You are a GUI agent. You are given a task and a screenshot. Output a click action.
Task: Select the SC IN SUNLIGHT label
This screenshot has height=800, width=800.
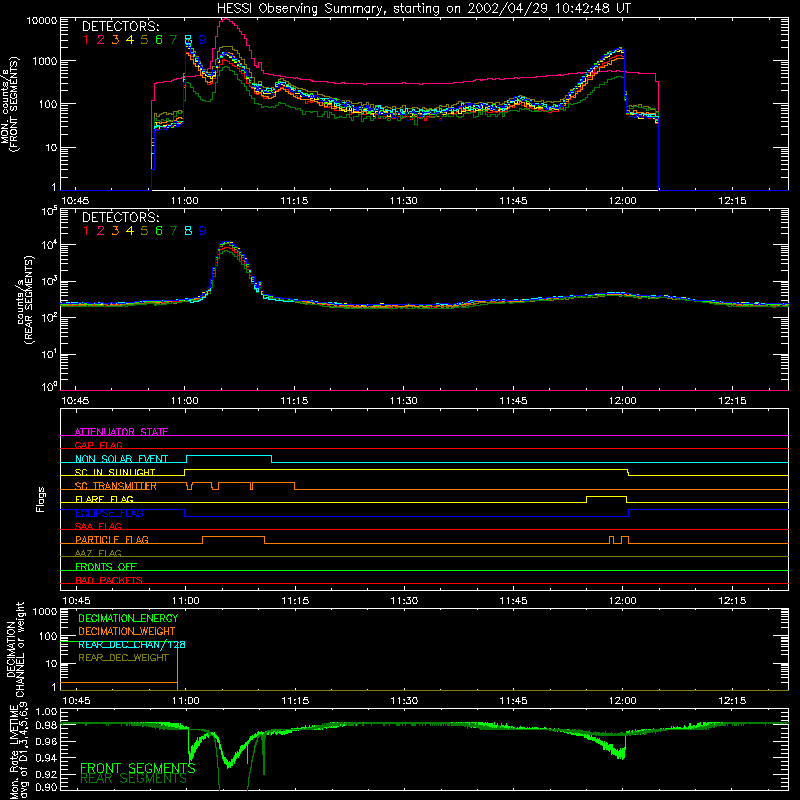(x=115, y=472)
